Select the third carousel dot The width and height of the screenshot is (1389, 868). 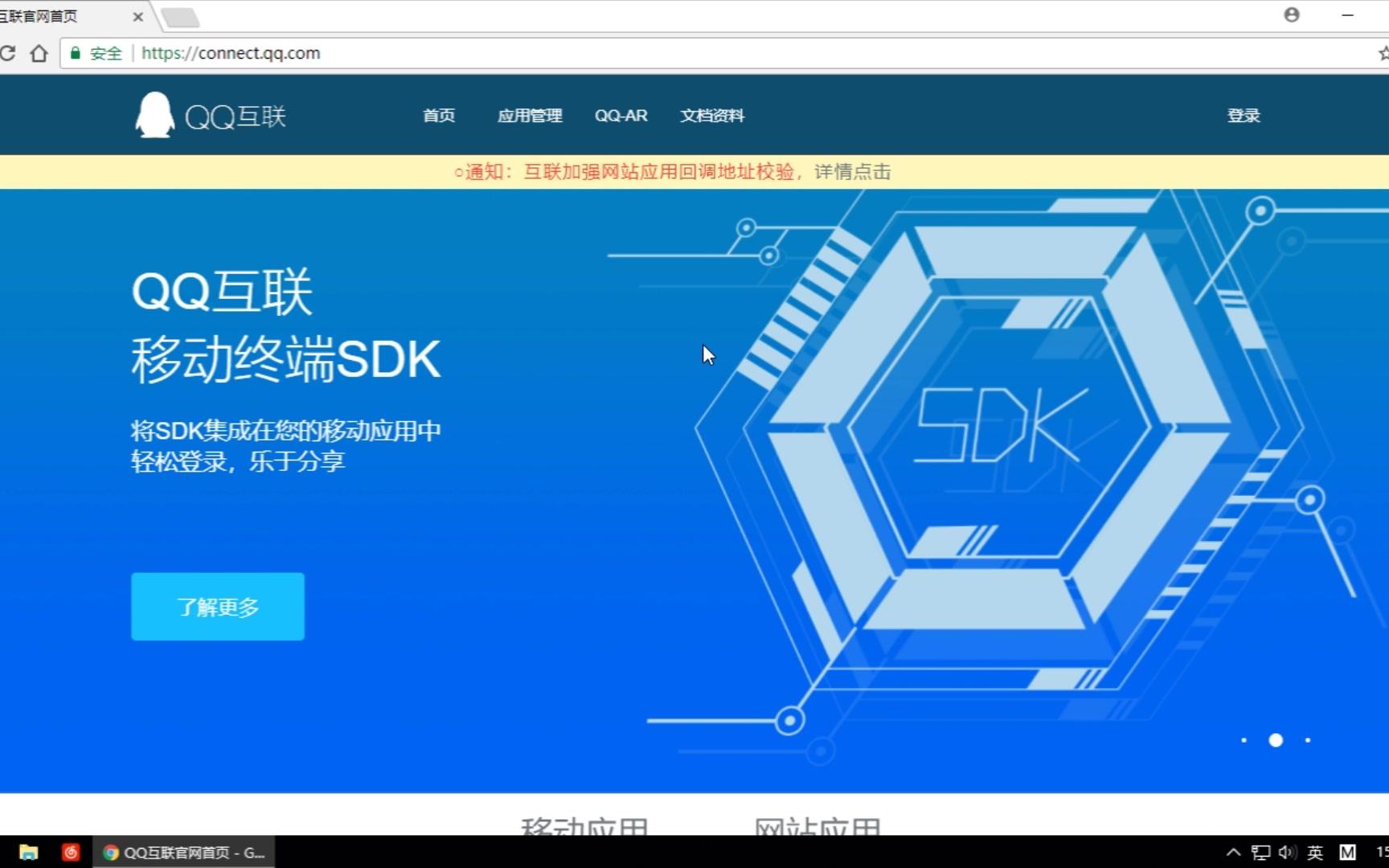click(x=1307, y=740)
